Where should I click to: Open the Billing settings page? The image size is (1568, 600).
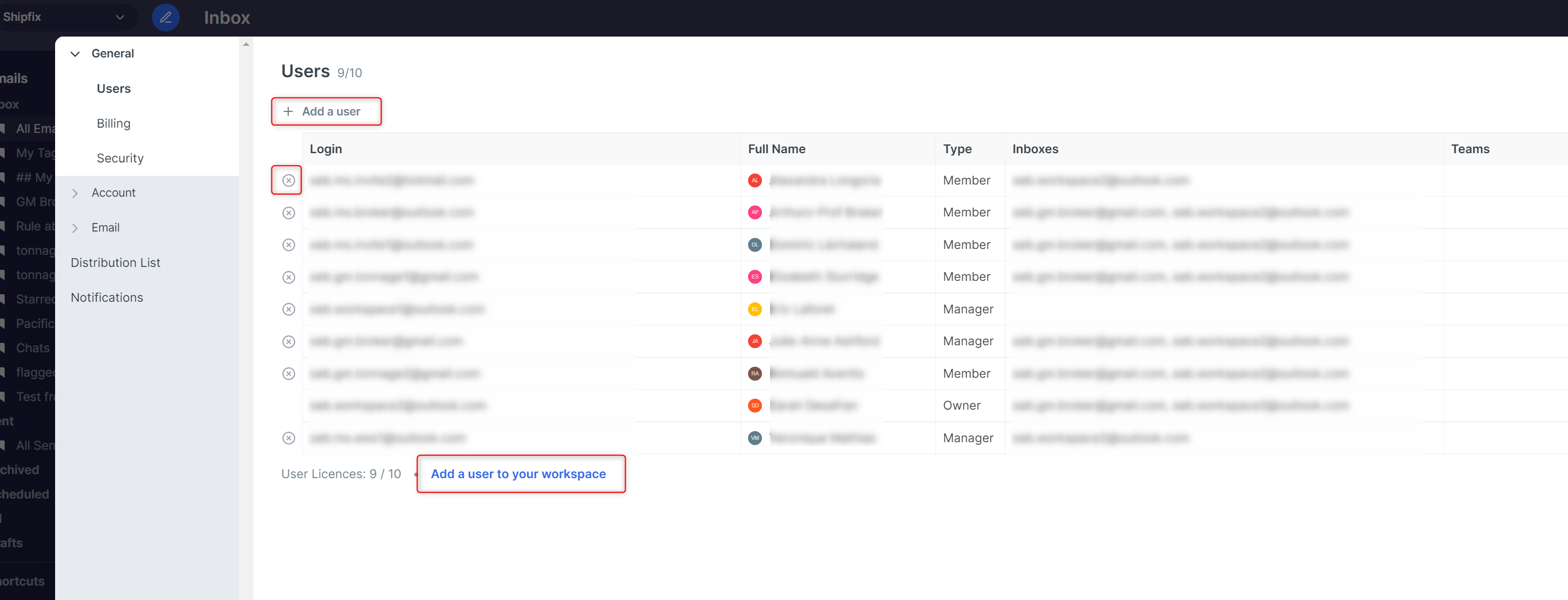click(113, 124)
